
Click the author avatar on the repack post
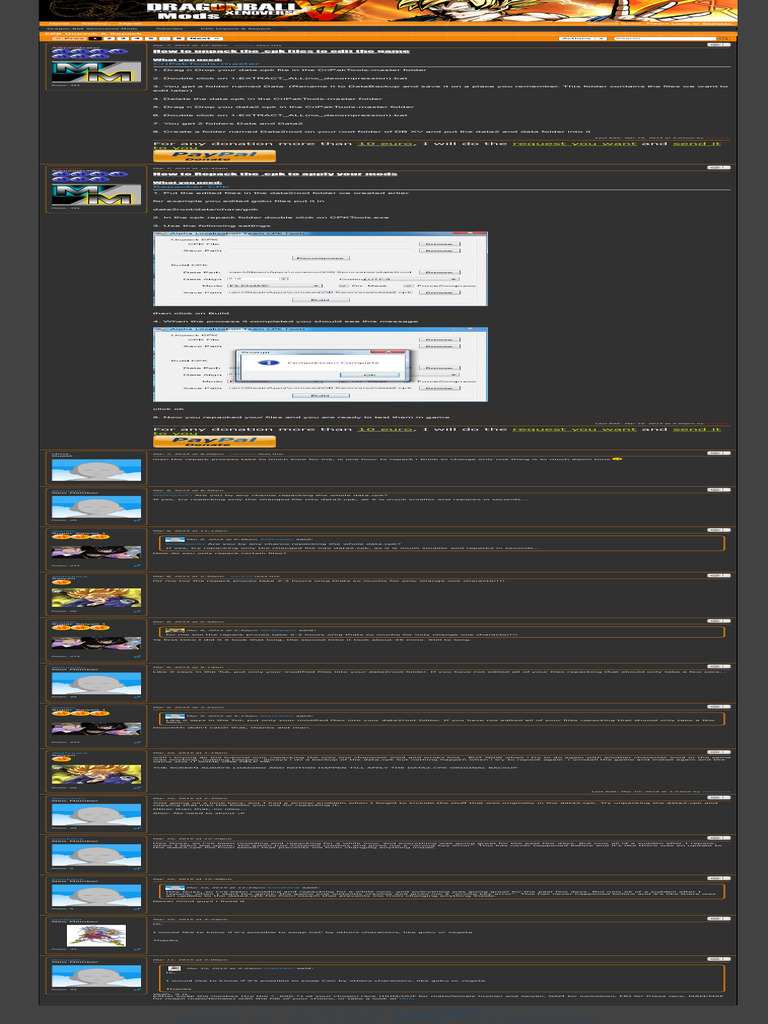96,195
